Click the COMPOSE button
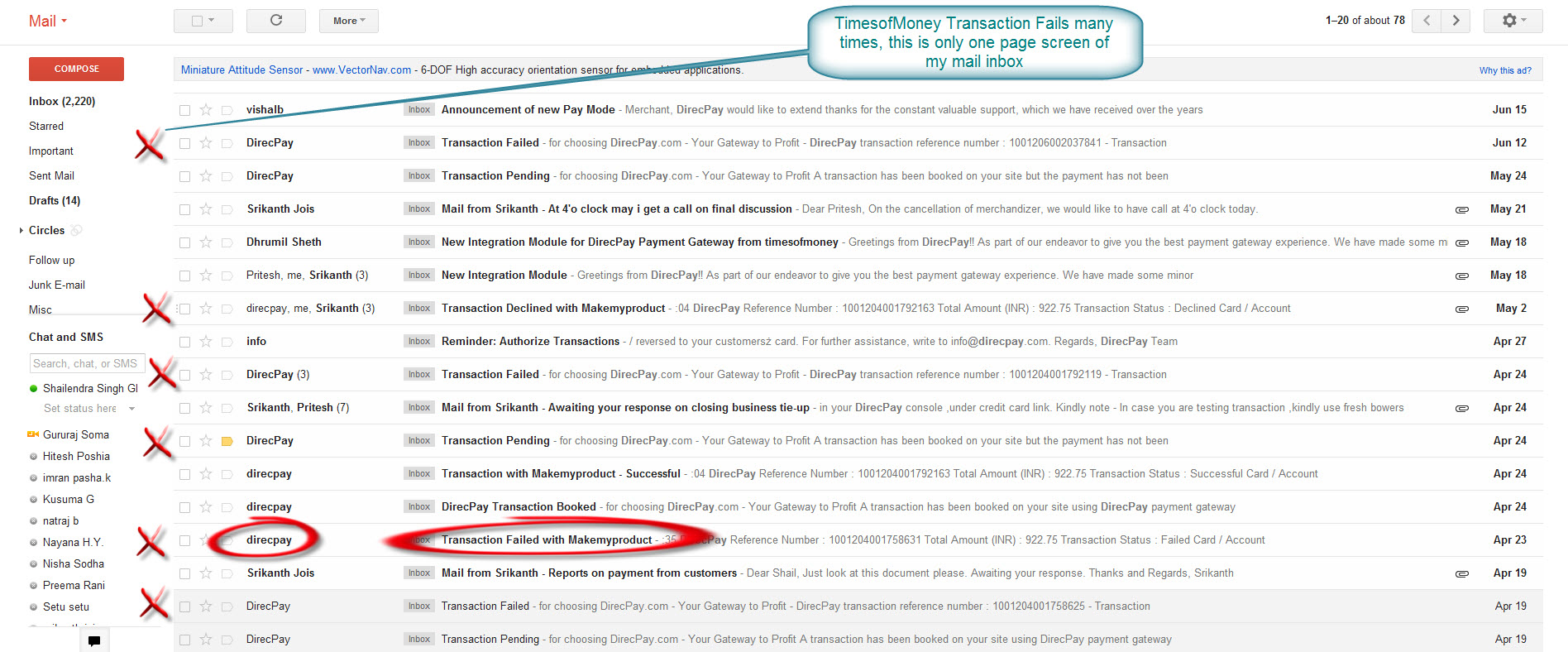This screenshot has height=652, width=1568. tap(76, 69)
